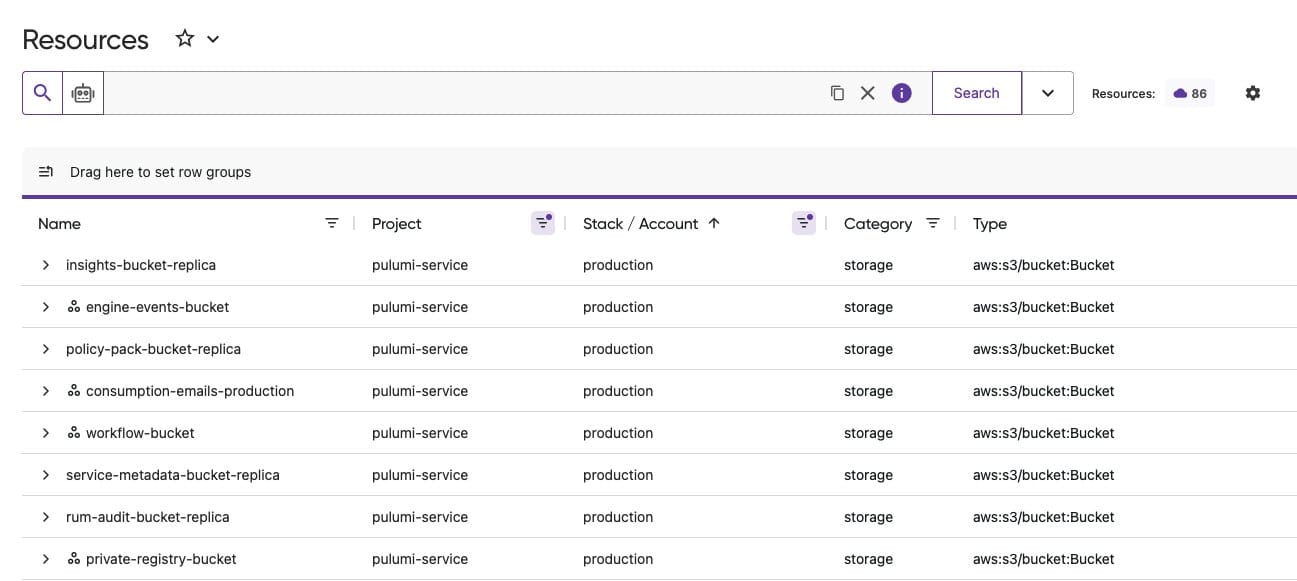The width and height of the screenshot is (1297, 581).
Task: Click storage in the policy-pack-bucket-replica row
Action: (868, 349)
